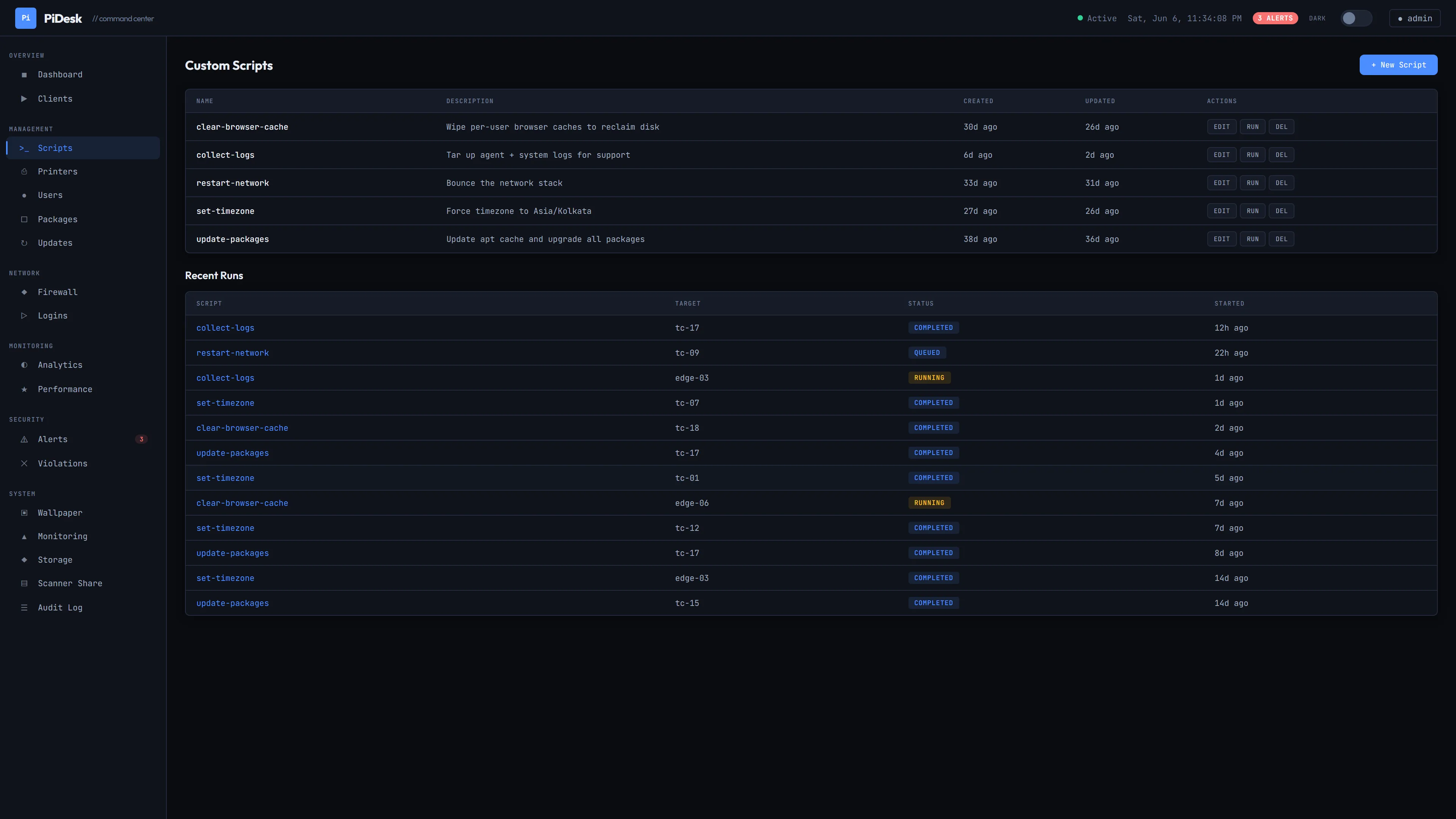Screen dimensions: 1456x819
Task: Click the QUEUED status badge
Action: [927, 353]
